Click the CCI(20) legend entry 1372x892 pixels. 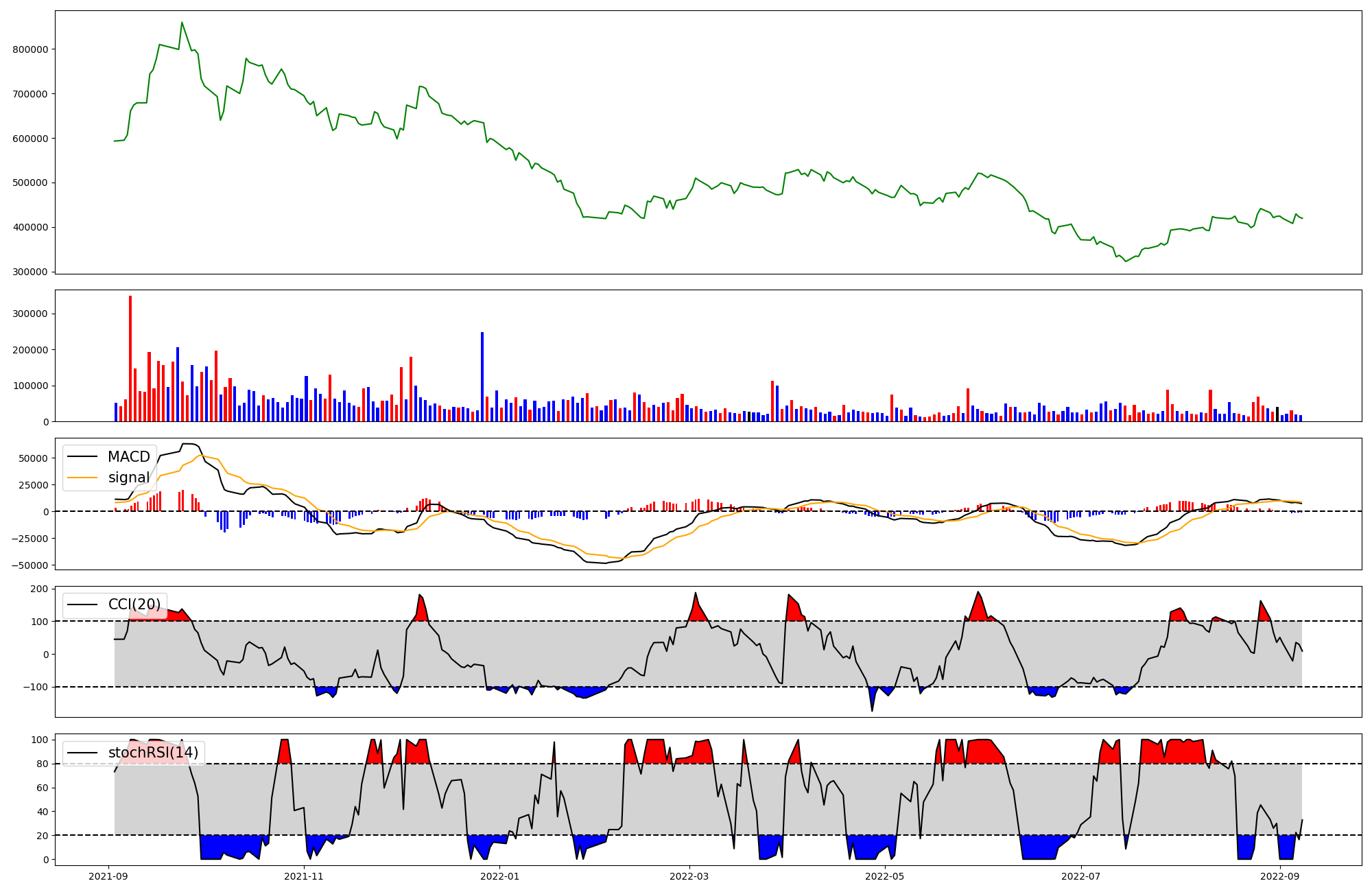pyautogui.click(x=134, y=605)
